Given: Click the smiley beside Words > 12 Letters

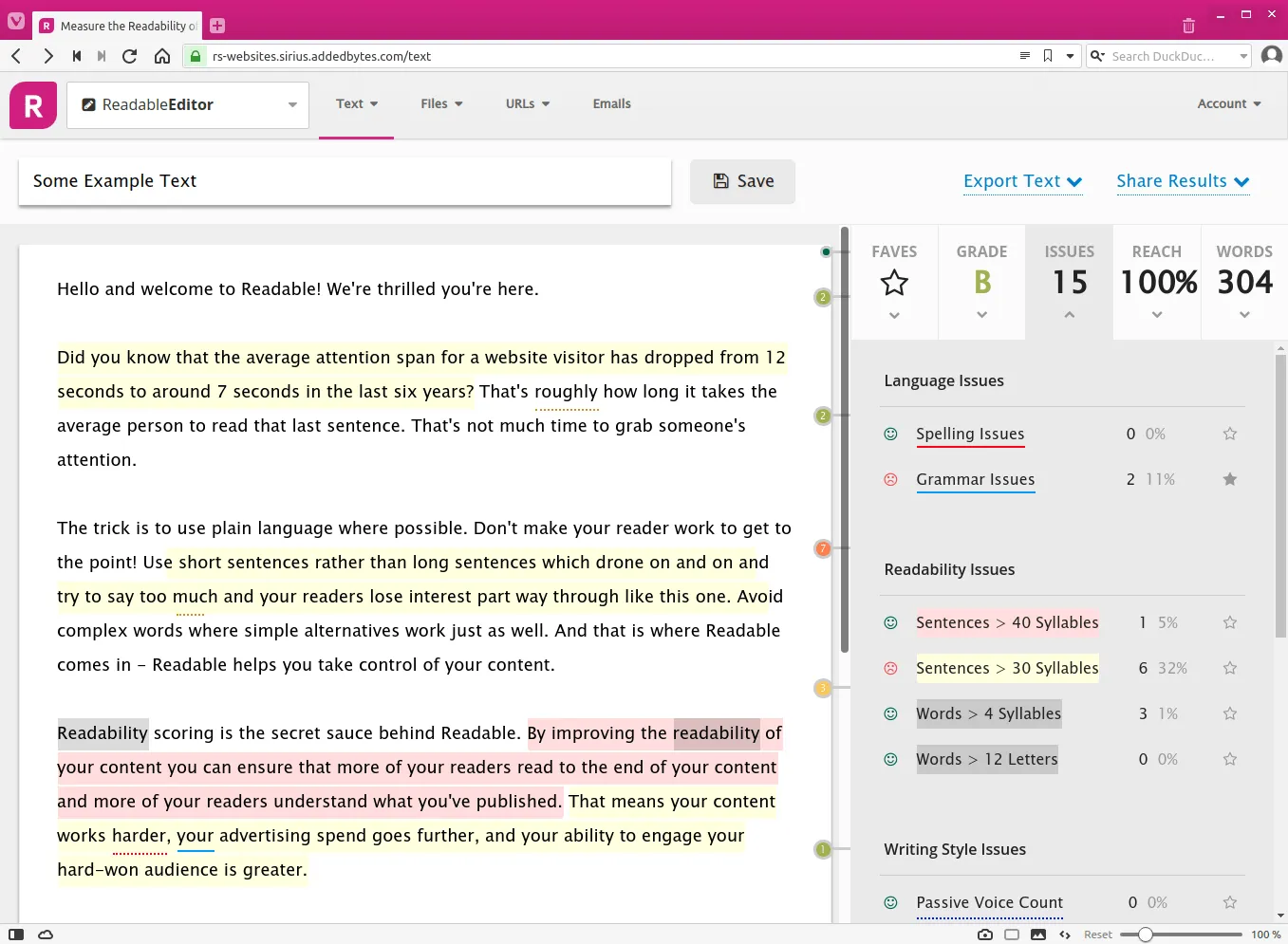Looking at the screenshot, I should [890, 759].
